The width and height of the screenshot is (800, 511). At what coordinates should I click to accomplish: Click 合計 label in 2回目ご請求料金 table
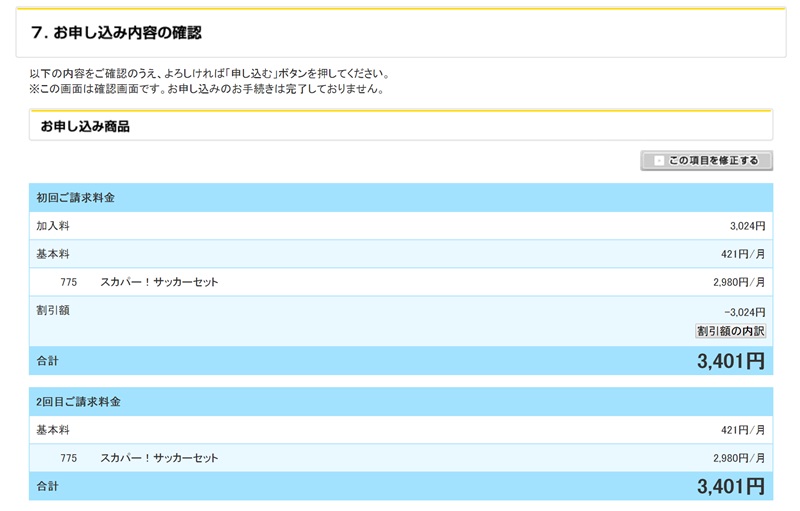pyautogui.click(x=47, y=486)
